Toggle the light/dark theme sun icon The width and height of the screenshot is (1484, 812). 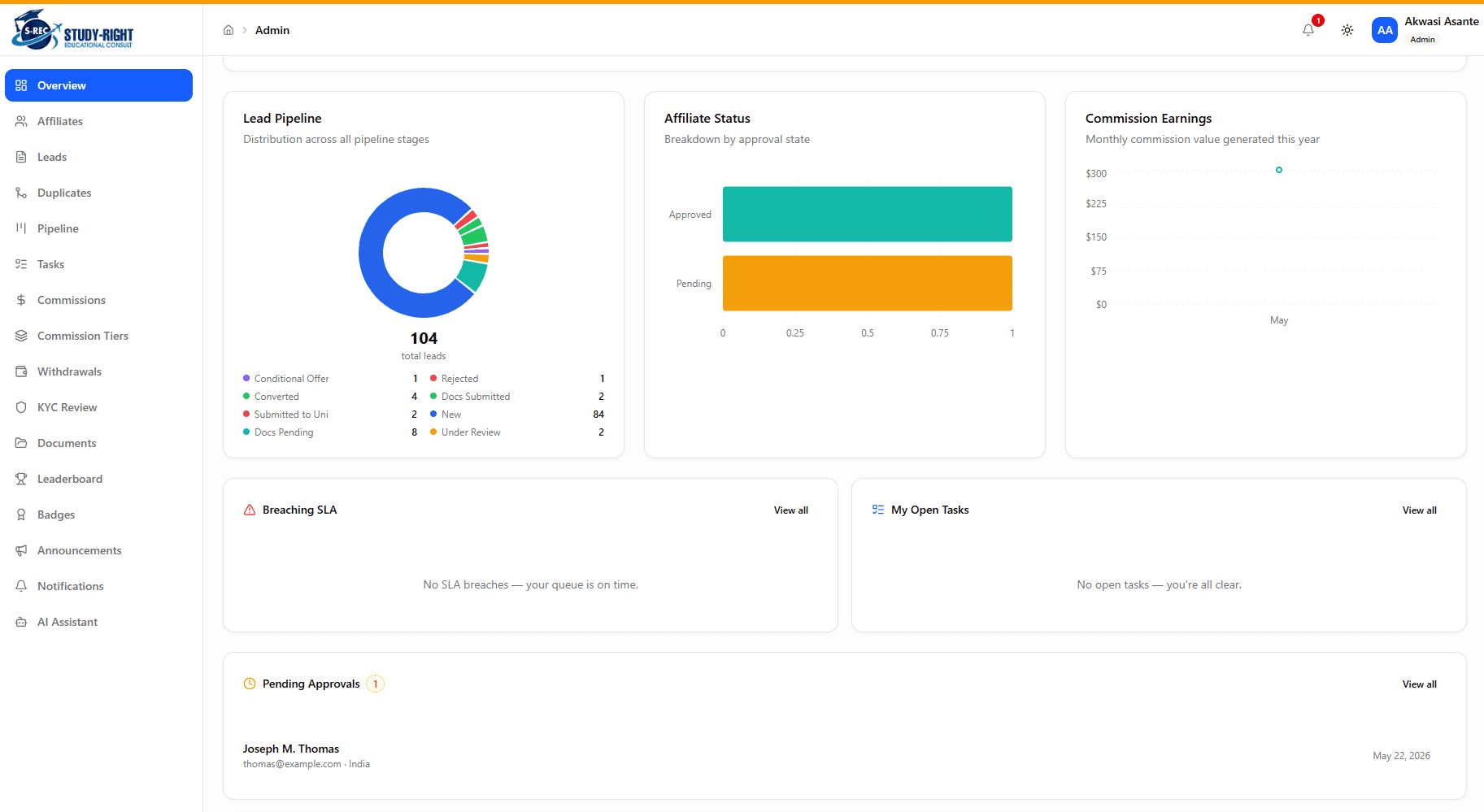pyautogui.click(x=1347, y=30)
